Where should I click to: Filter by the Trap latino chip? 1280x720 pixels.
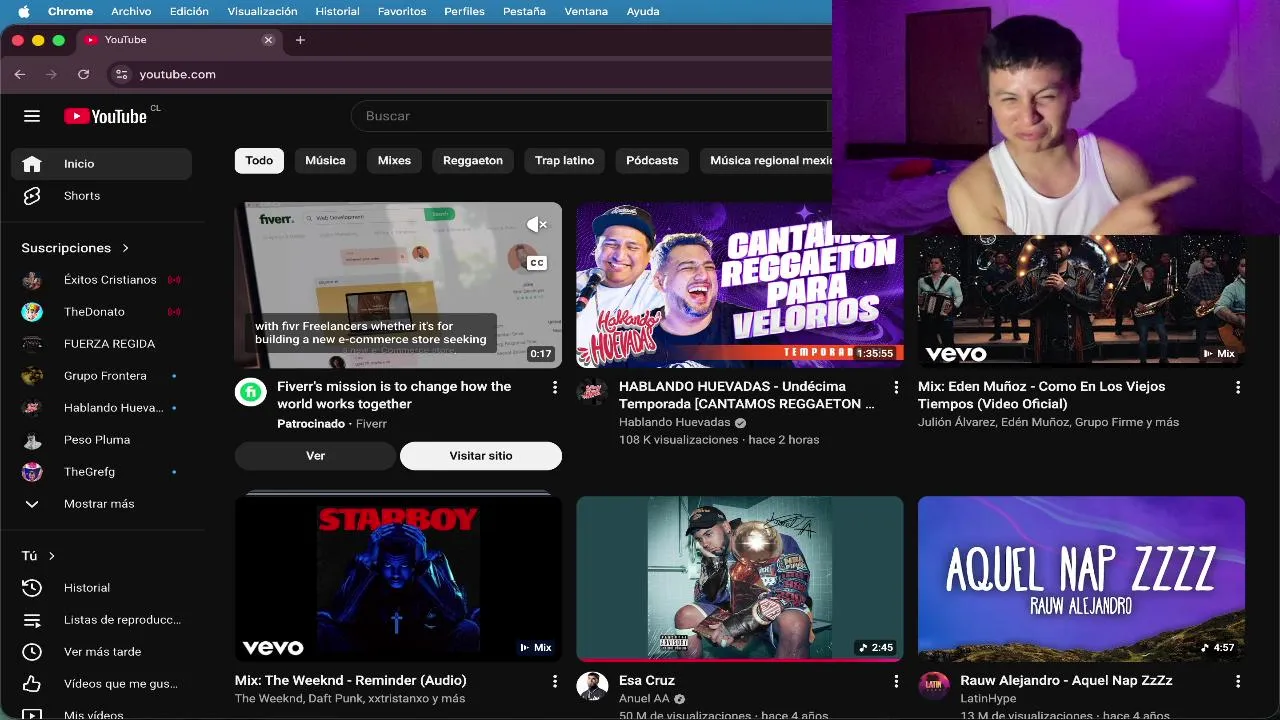click(564, 160)
